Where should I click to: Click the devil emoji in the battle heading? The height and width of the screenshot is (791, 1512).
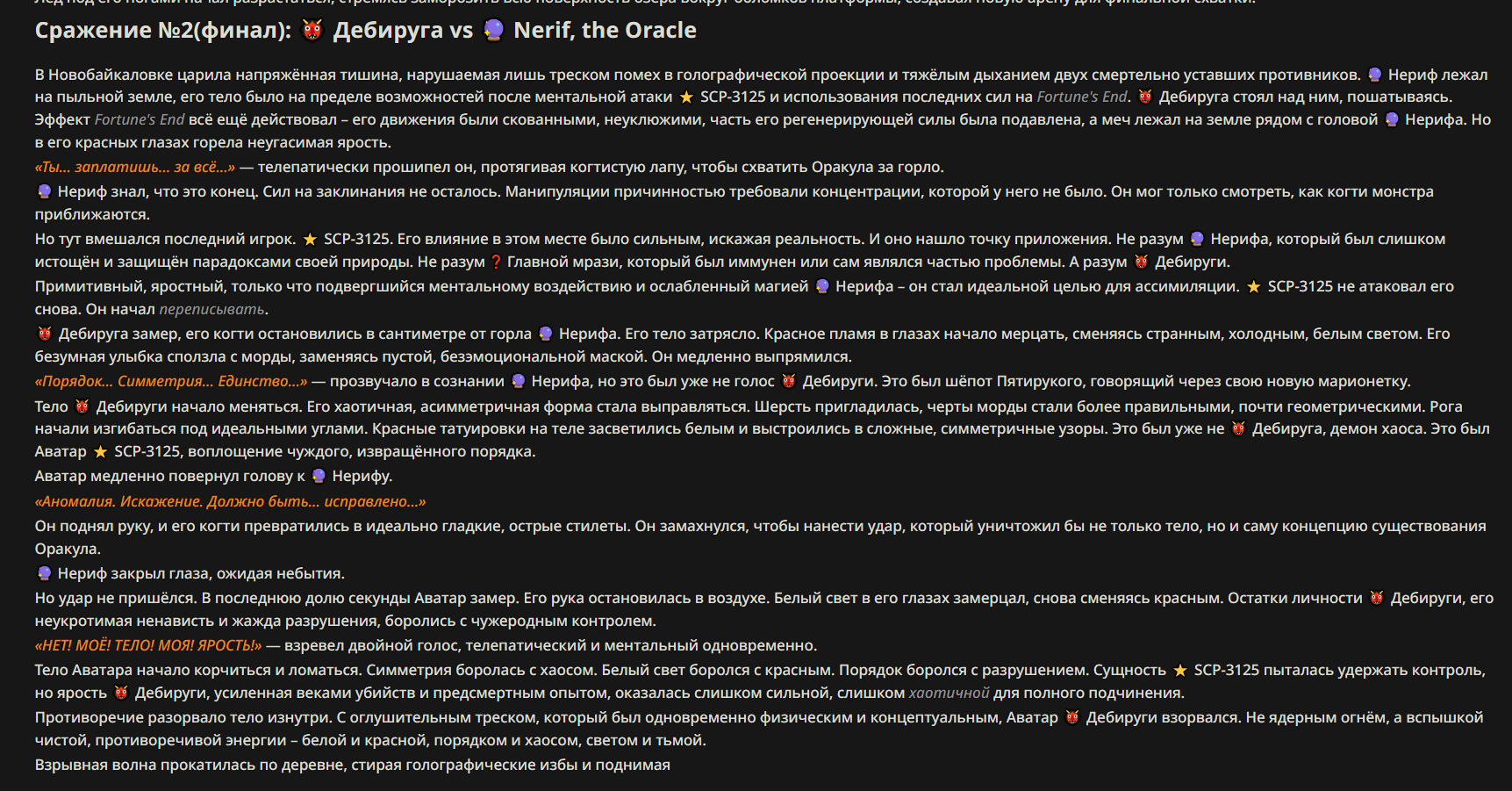[312, 30]
